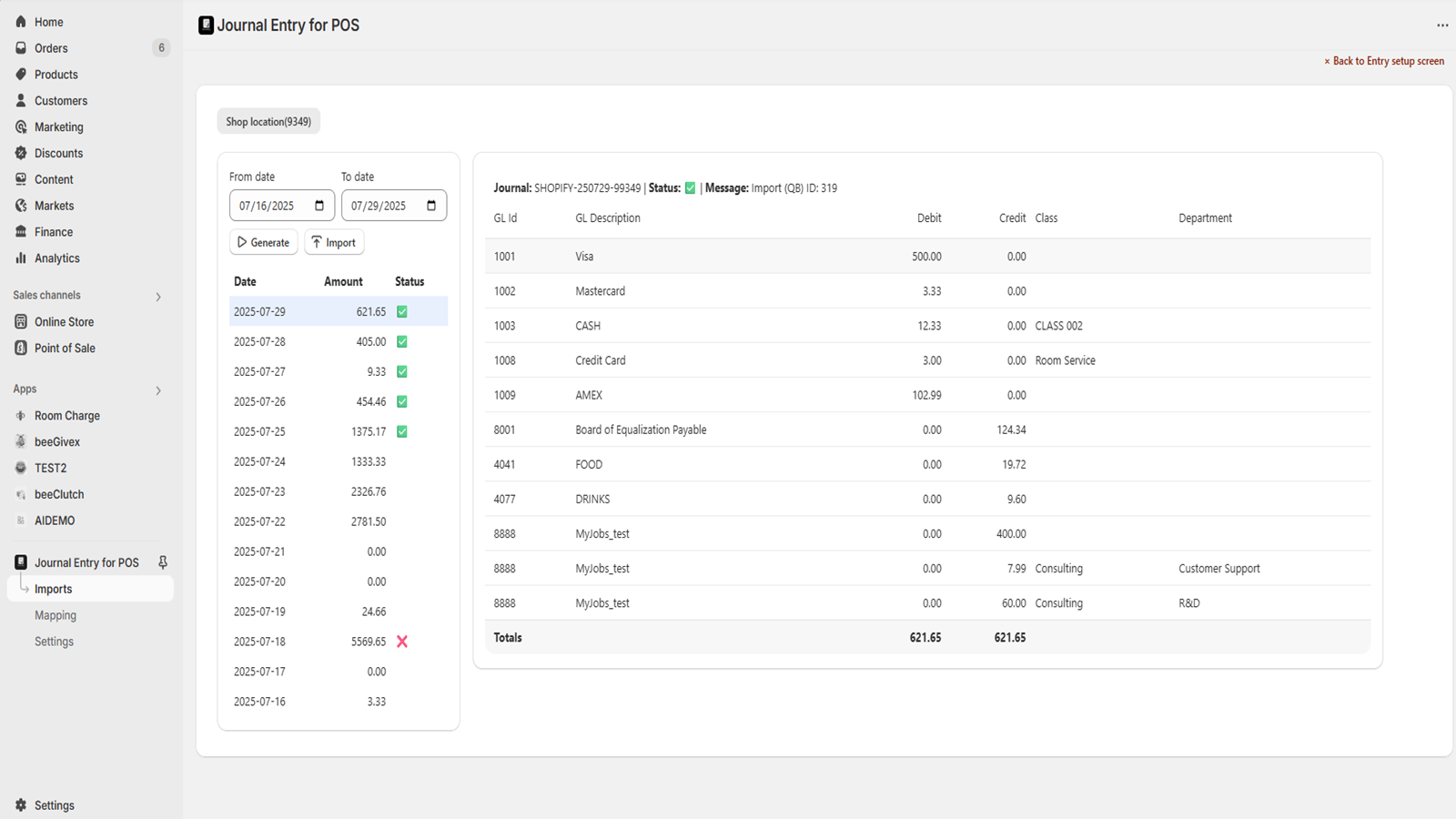
Task: Toggle the pin for Journal Entry for POS
Action: [x=161, y=562]
